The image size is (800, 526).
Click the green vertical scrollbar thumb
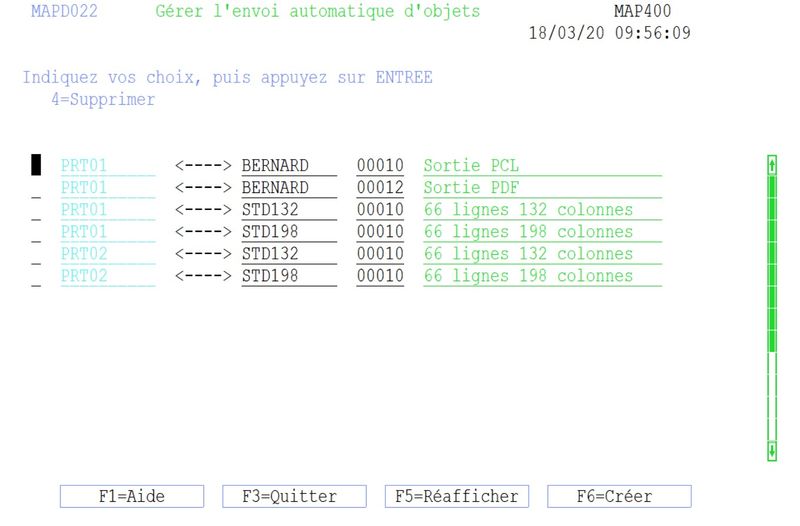(x=772, y=262)
